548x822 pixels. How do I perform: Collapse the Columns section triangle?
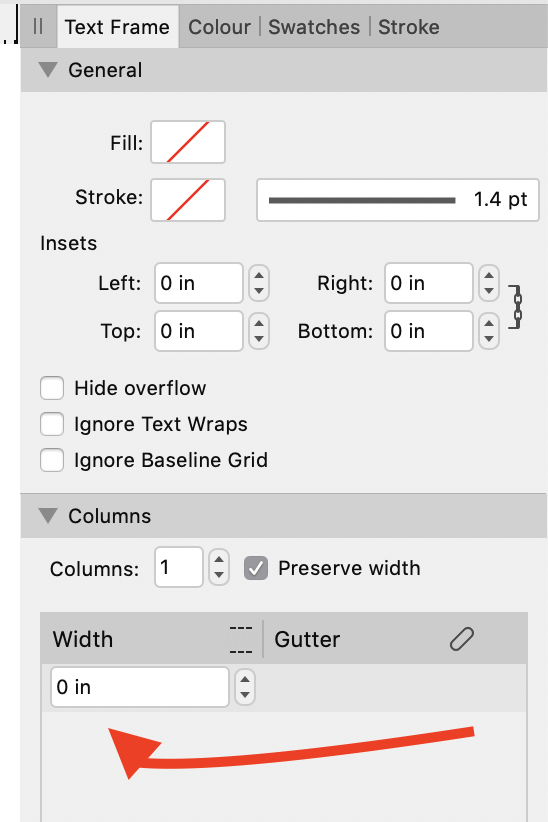point(48,516)
